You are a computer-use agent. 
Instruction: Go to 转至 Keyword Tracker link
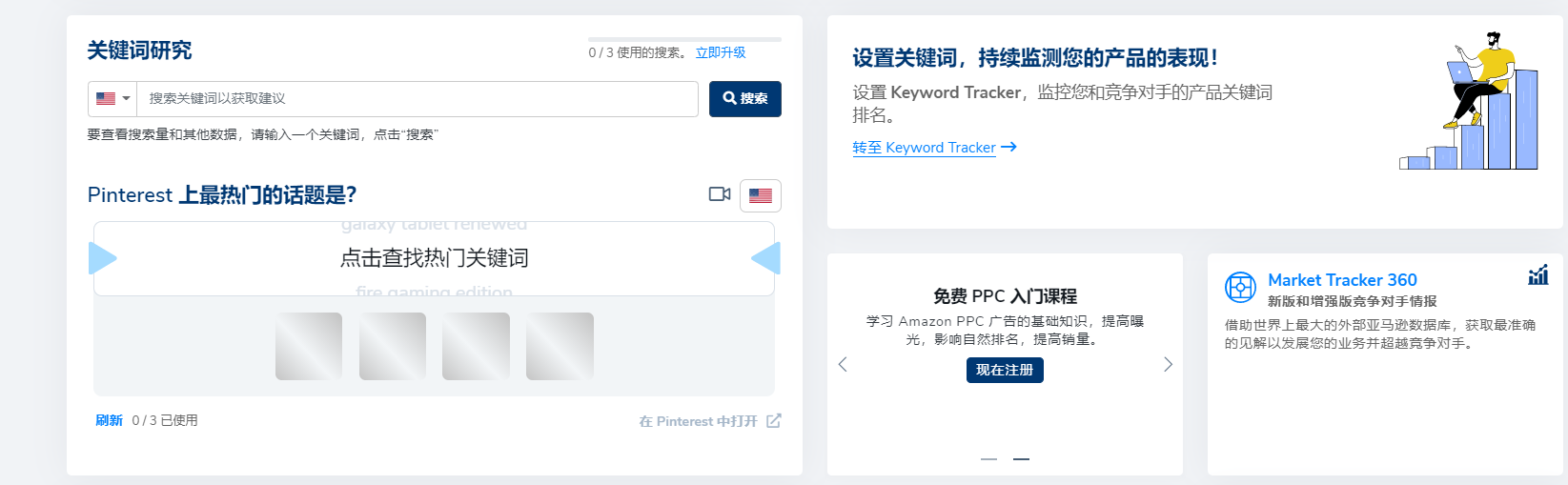924,148
